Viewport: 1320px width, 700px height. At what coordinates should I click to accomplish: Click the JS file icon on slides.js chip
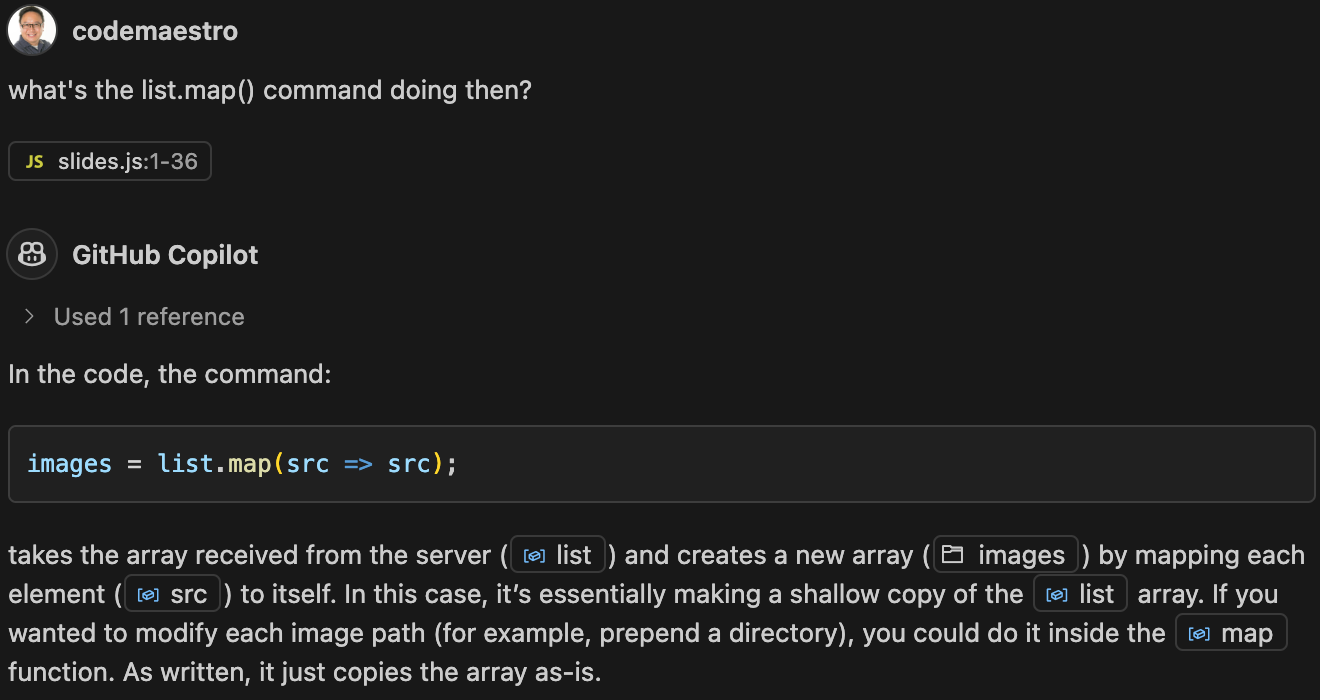coord(35,161)
